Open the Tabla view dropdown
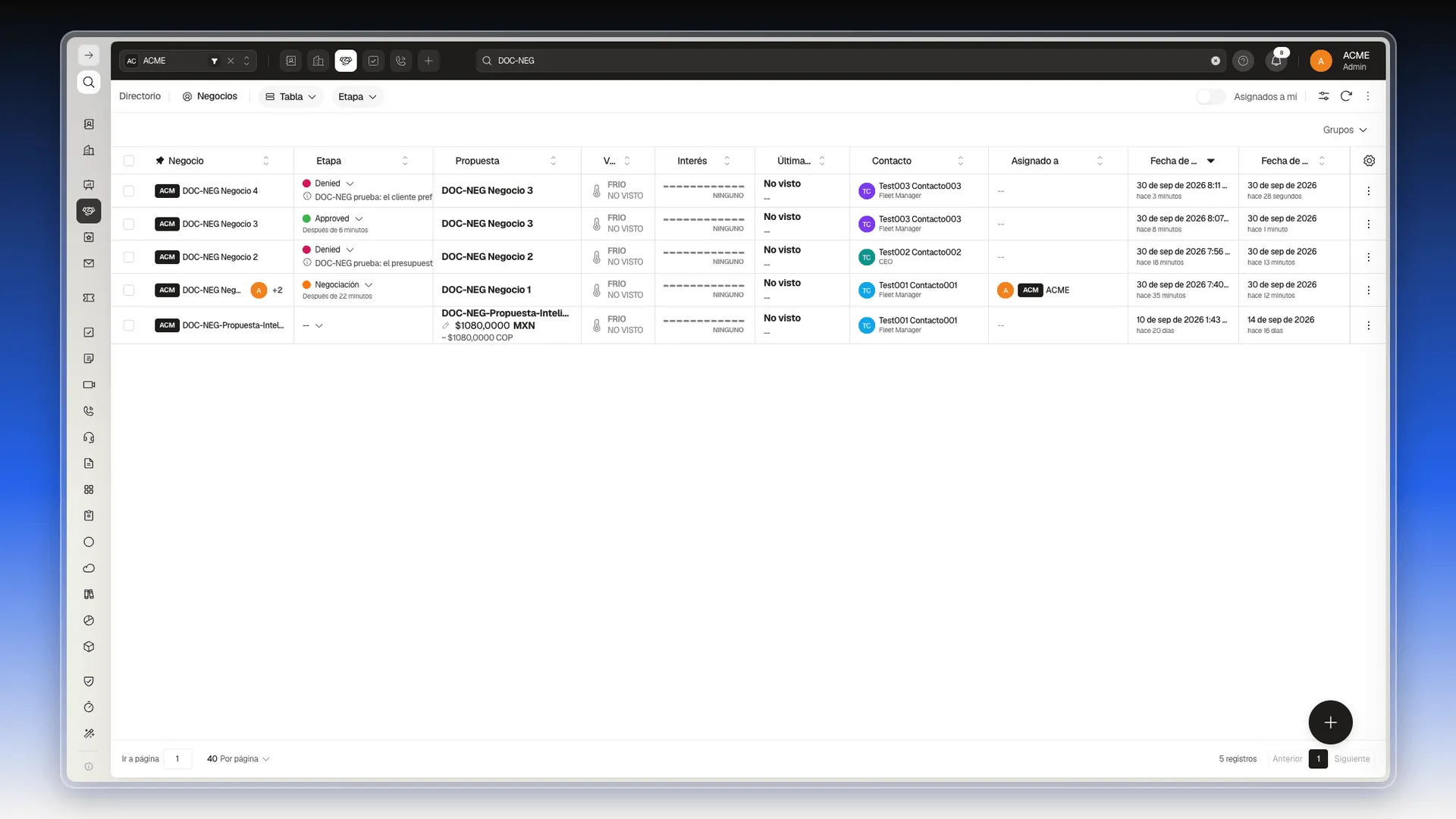 pyautogui.click(x=291, y=97)
